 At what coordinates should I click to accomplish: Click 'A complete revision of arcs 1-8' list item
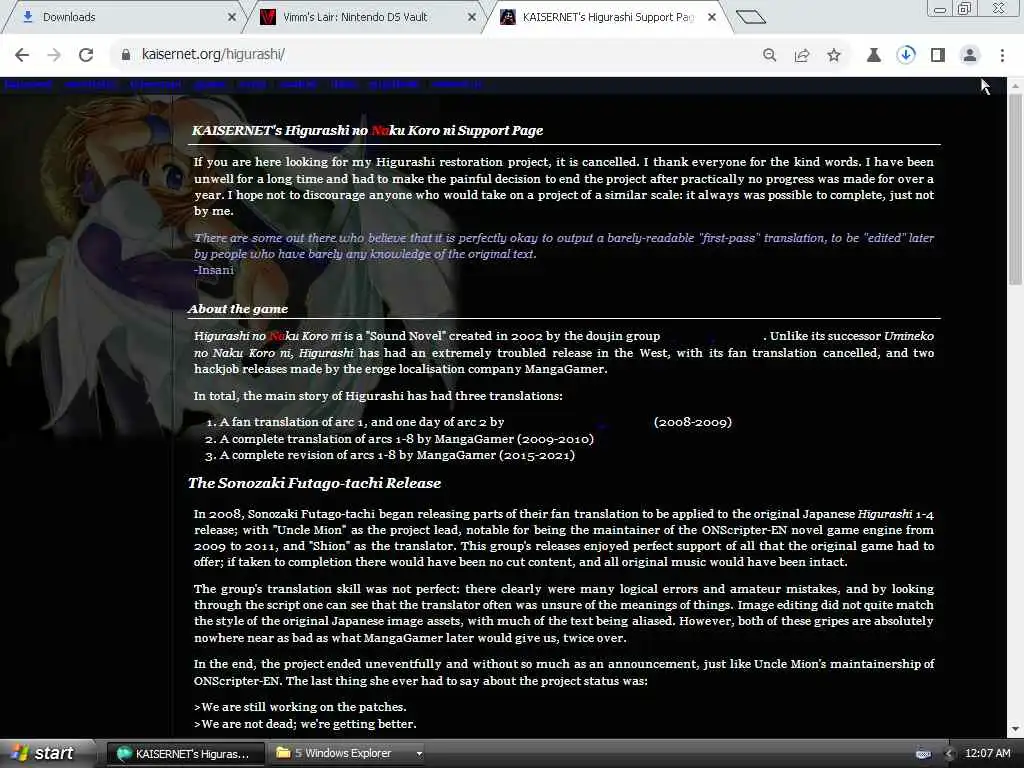[397, 455]
